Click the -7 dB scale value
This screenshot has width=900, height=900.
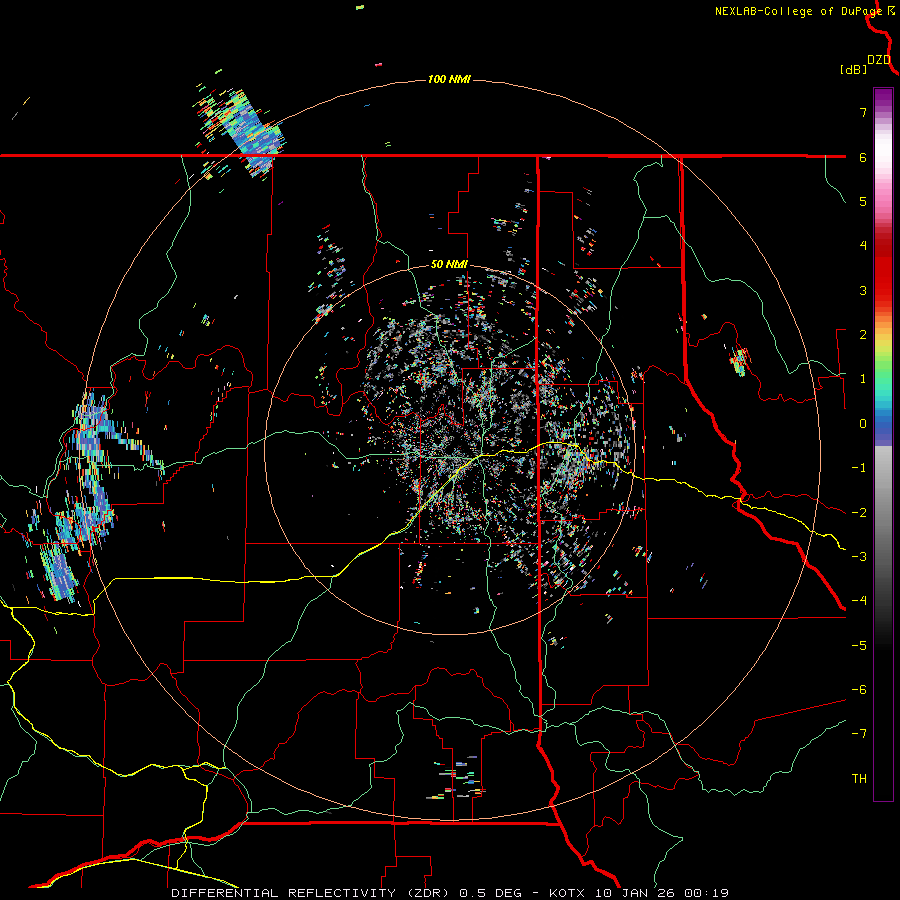[859, 734]
